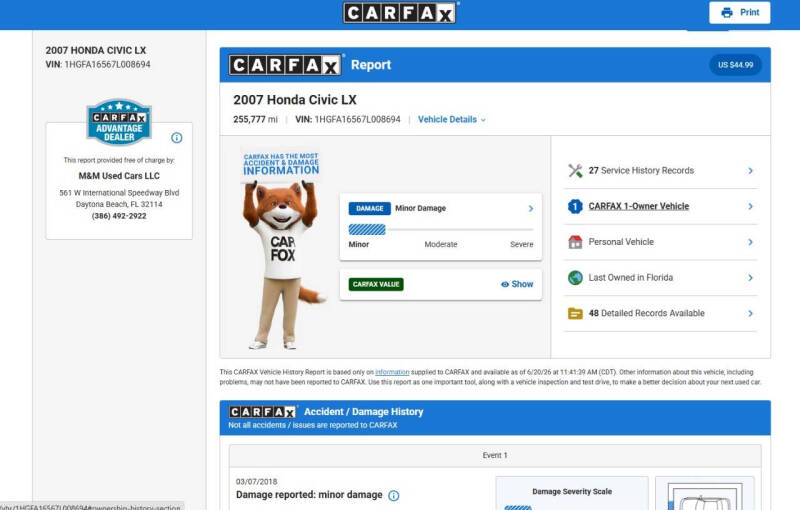
Task: Click the folder detailed records icon
Action: (x=575, y=313)
